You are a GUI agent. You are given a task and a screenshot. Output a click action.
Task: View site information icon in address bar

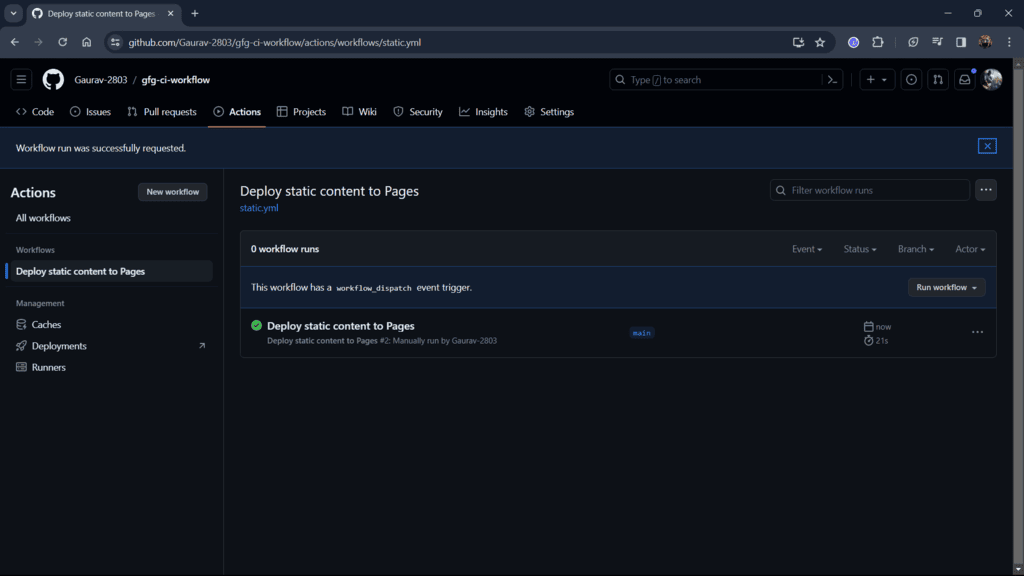(x=115, y=42)
